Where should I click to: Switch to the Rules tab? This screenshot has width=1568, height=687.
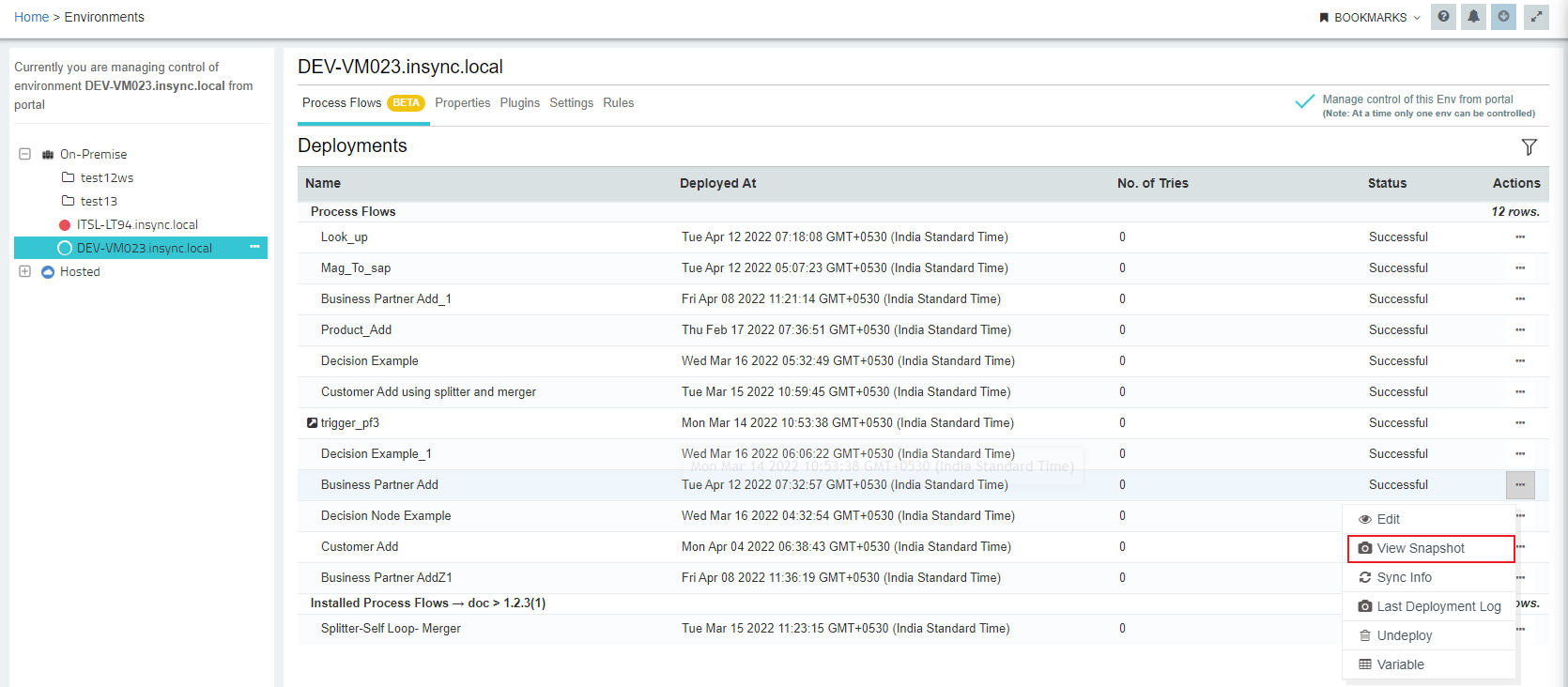point(618,103)
